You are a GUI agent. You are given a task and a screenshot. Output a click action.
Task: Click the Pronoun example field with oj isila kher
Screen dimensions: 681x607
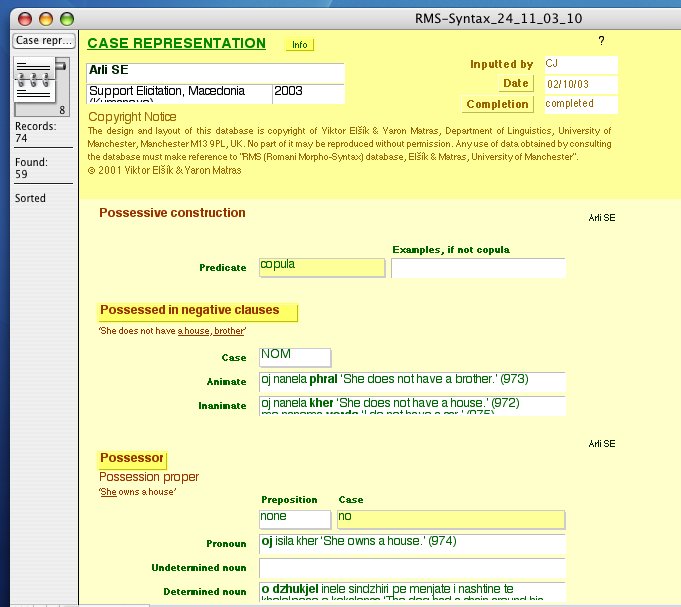412,544
